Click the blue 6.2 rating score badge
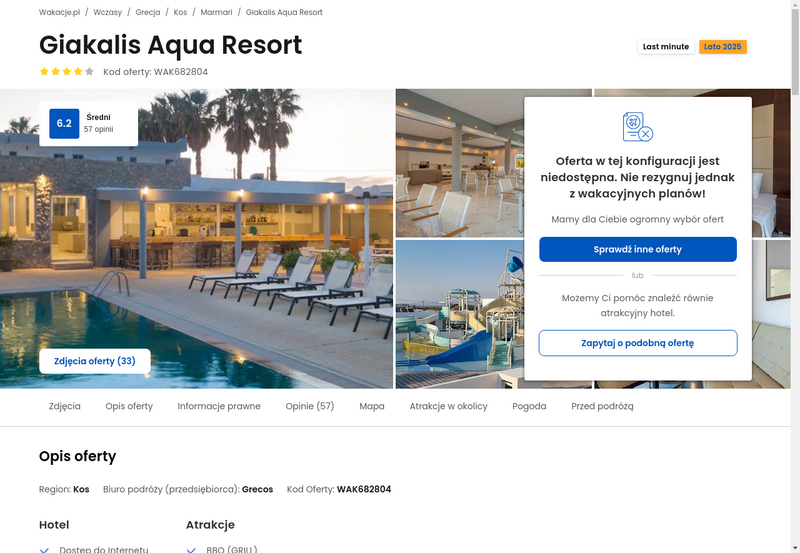This screenshot has height=553, width=800. [64, 123]
